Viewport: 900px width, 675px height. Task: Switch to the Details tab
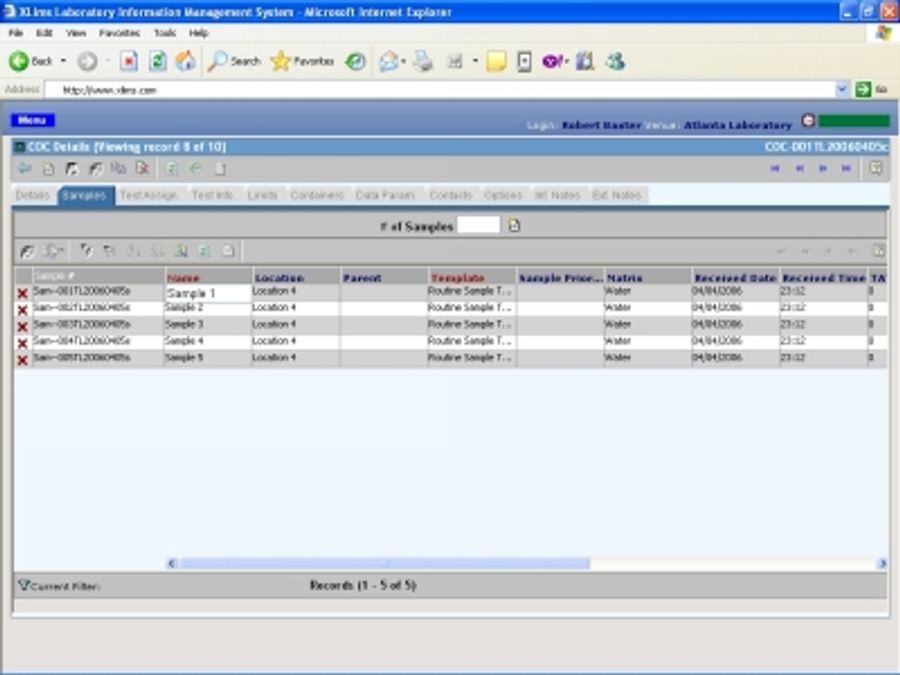pyautogui.click(x=33, y=195)
